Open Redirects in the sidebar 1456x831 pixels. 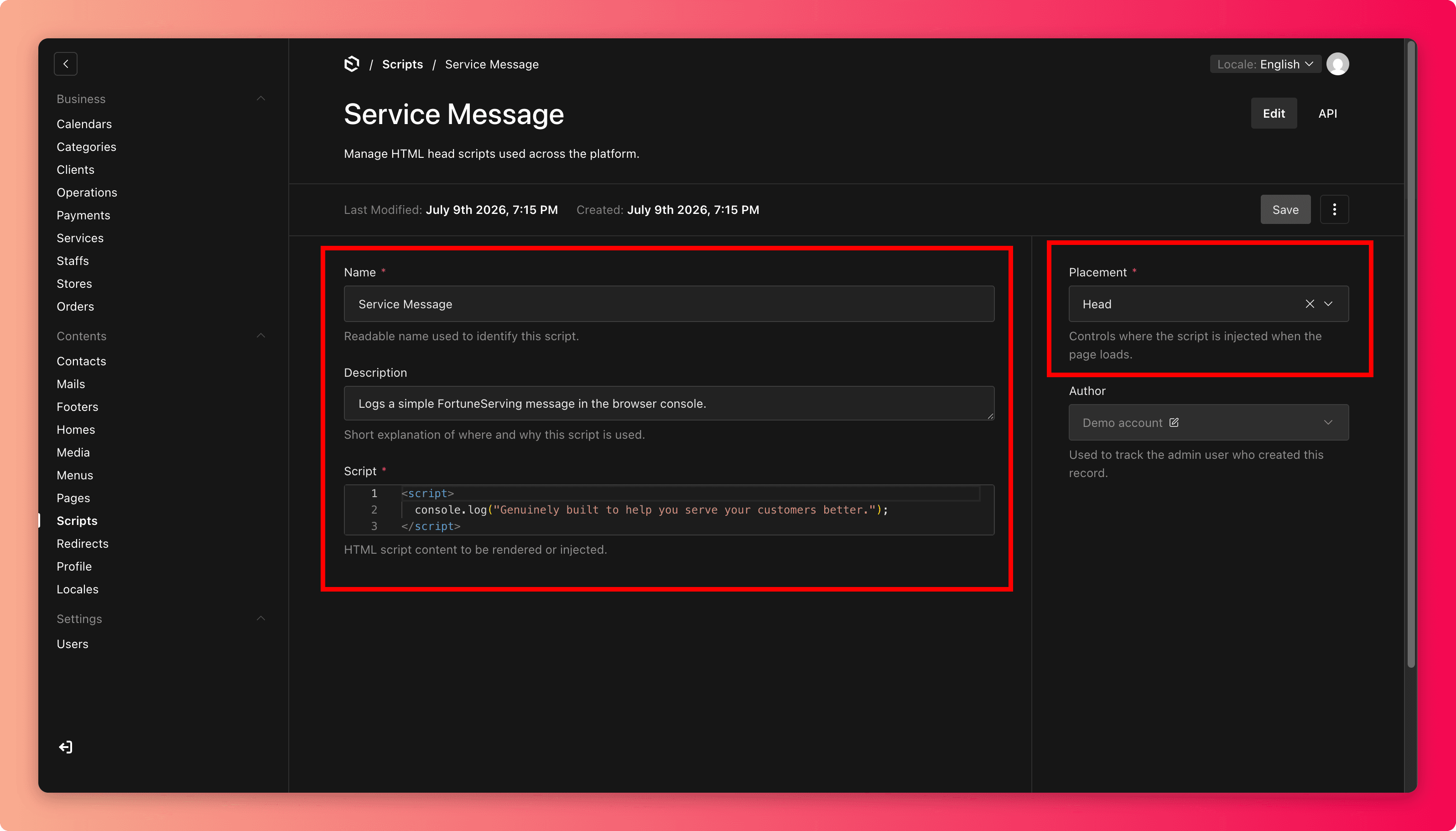(x=82, y=543)
